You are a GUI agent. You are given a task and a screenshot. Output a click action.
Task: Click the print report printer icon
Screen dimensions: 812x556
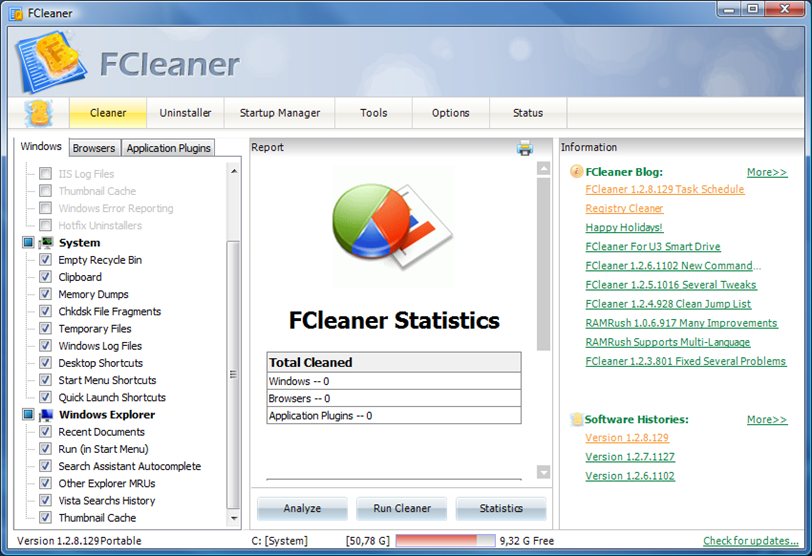coord(525,148)
